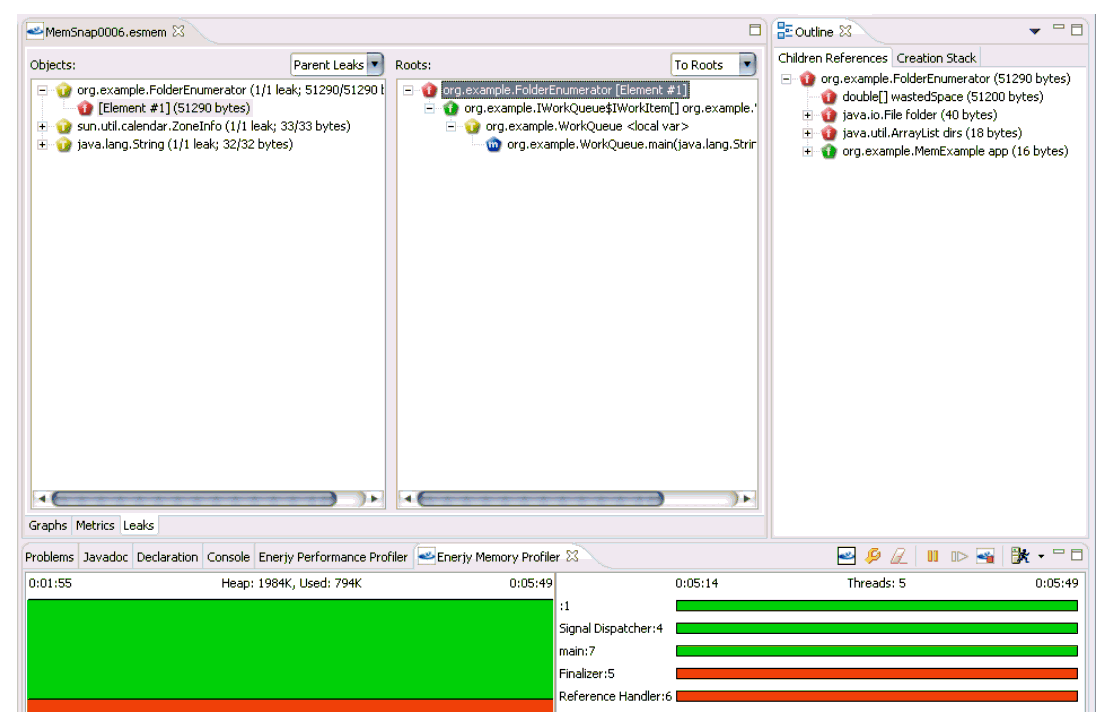Screen dimensions: 1114x717
Task: Pause profiling with the pause icon
Action: (932, 557)
